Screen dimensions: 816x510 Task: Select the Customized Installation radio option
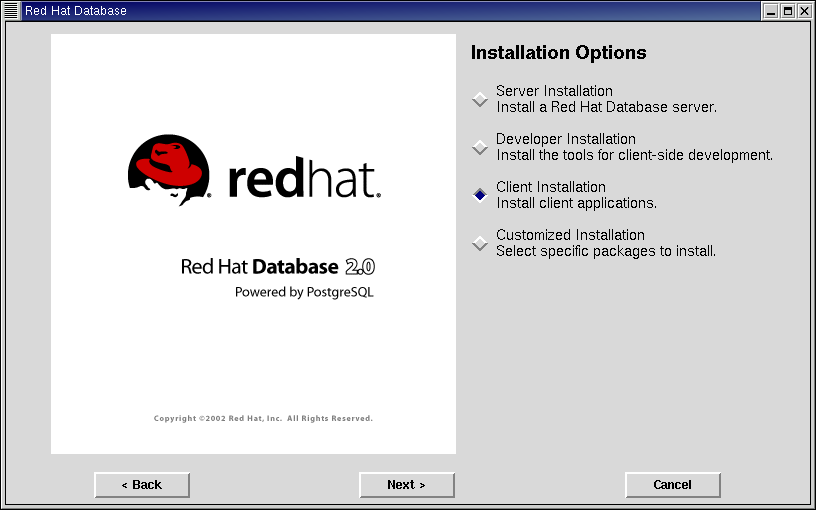tap(480, 244)
